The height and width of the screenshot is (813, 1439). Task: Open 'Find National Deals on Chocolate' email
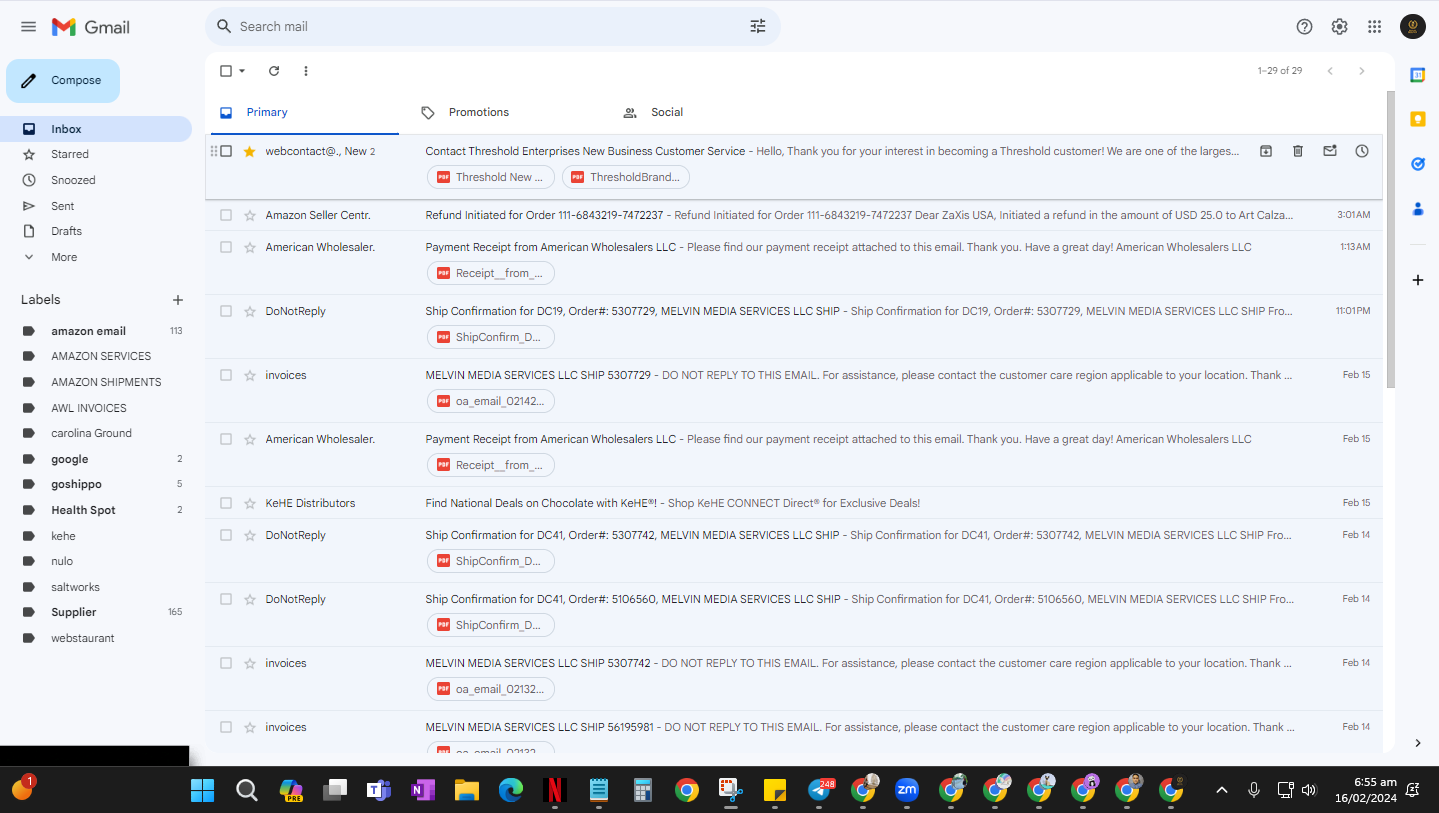pyautogui.click(x=794, y=503)
